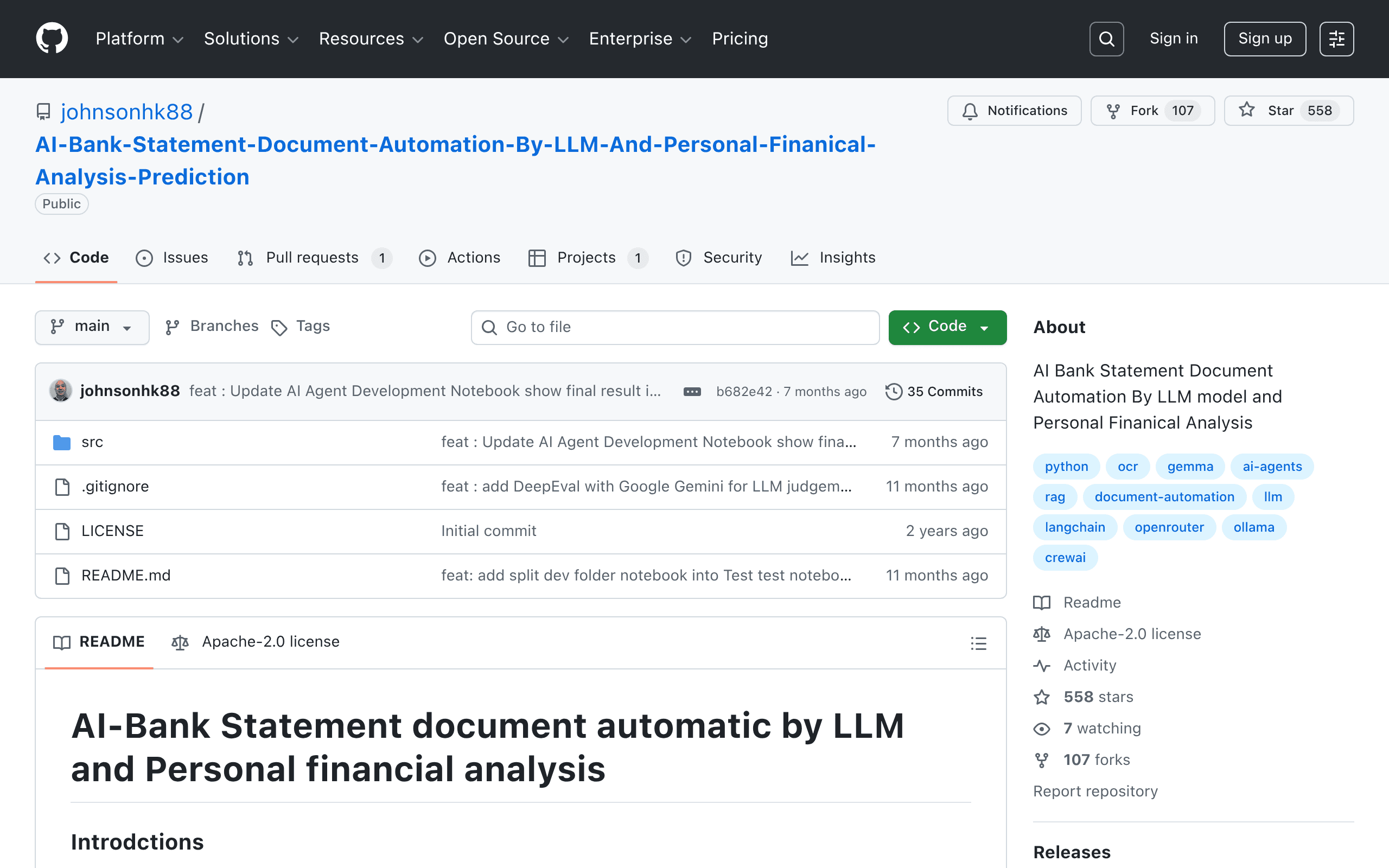Image resolution: width=1389 pixels, height=868 pixels.
Task: Open the ocr topic tag
Action: click(1128, 467)
